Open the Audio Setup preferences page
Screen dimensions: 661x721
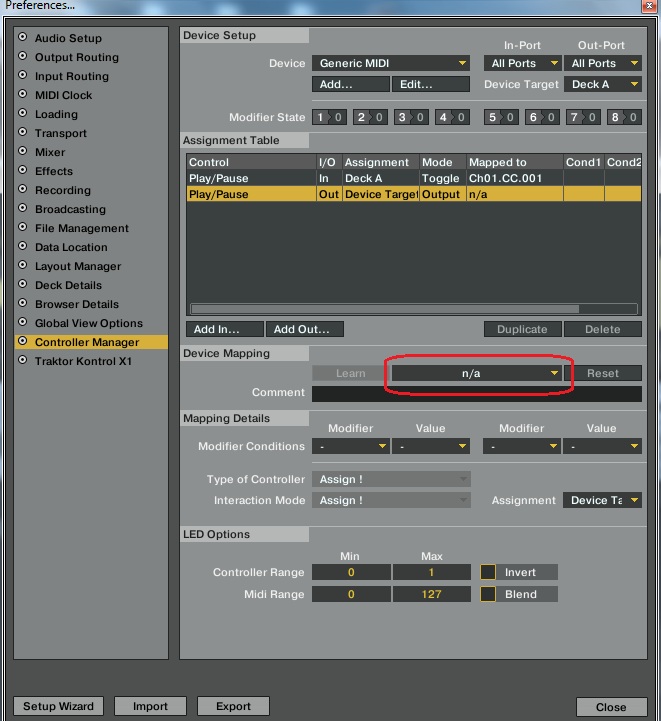point(68,38)
